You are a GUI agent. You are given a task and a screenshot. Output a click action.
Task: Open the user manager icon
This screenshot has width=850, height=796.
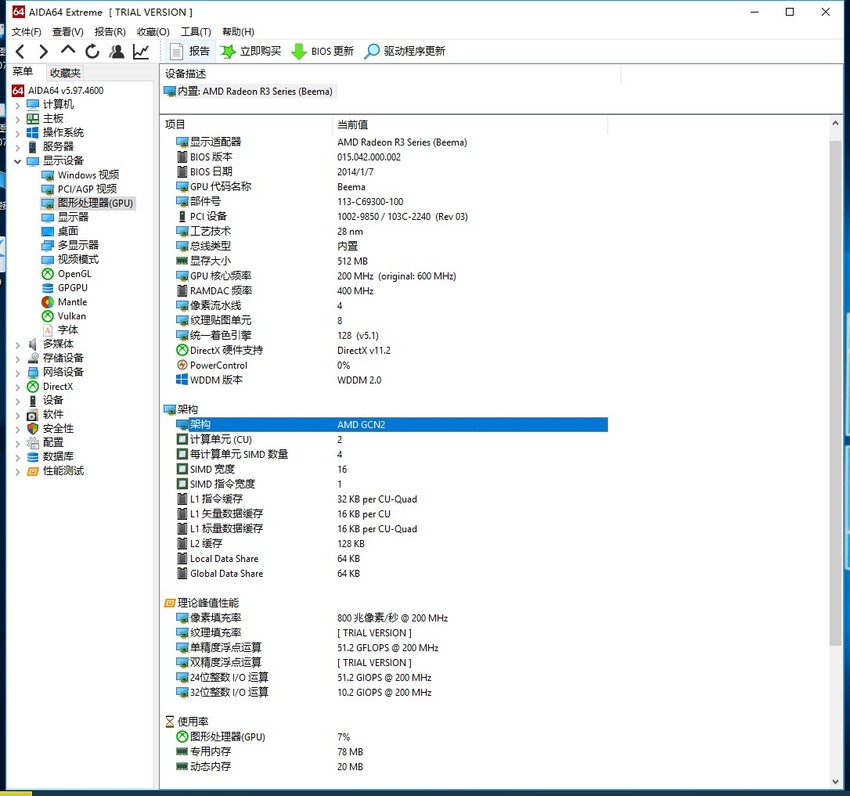tap(117, 52)
